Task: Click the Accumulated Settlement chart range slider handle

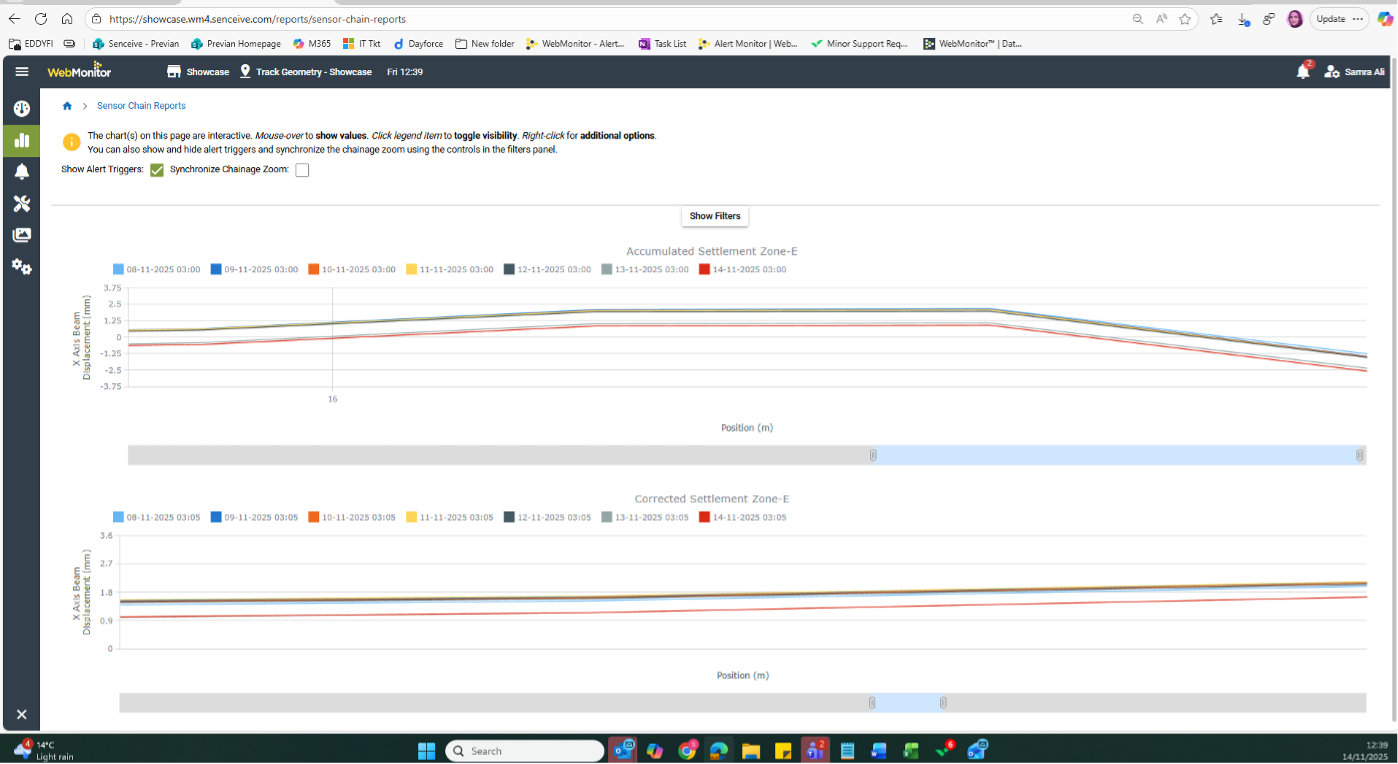Action: coord(873,455)
